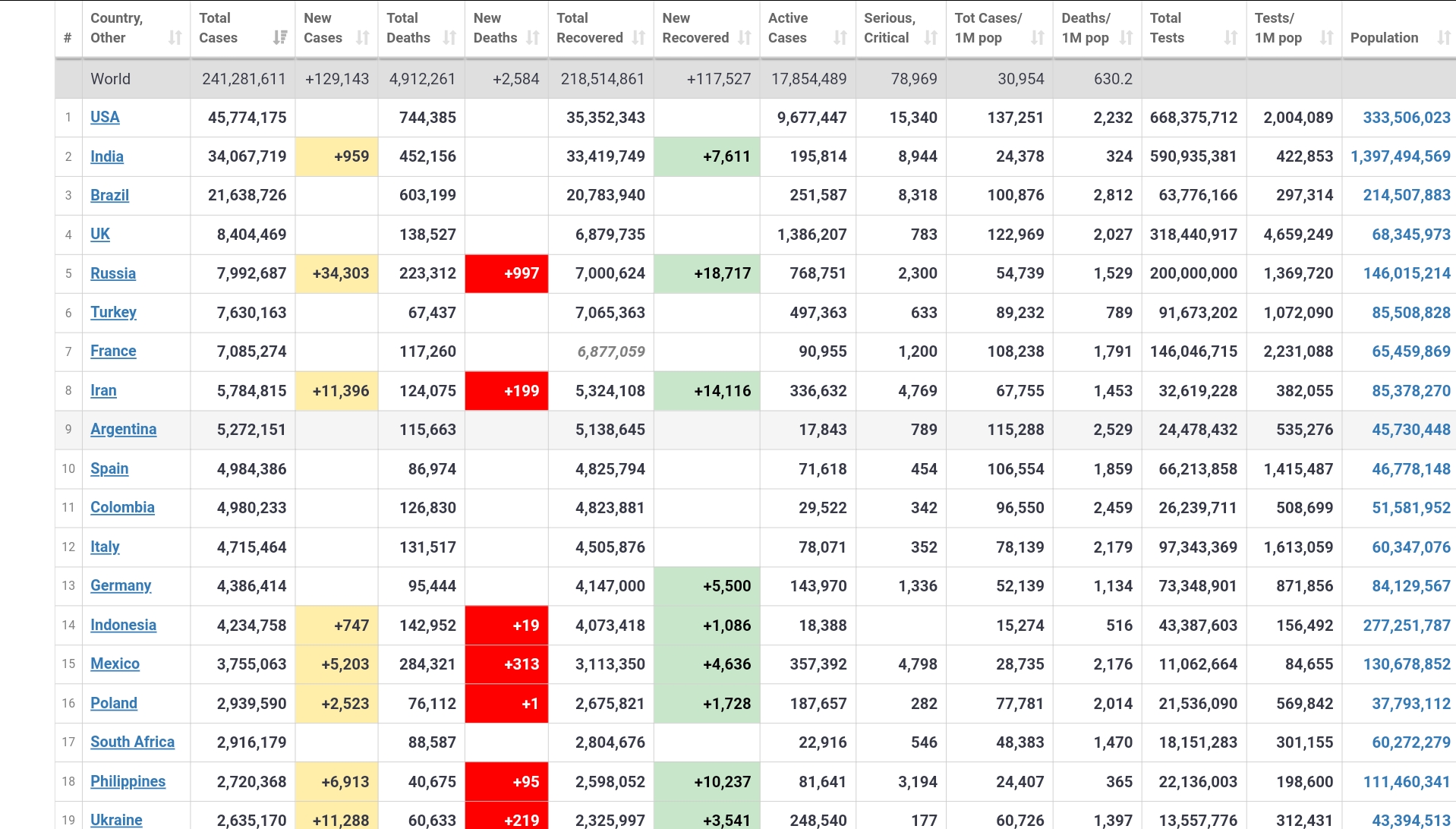Go to Brazil country link
This screenshot has height=829, width=1456.
[x=109, y=195]
